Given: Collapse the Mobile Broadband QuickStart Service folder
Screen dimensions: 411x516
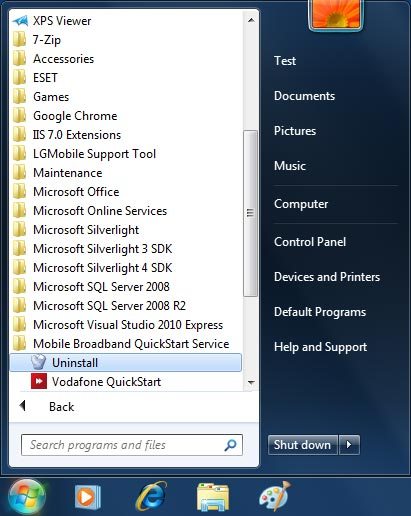Looking at the screenshot, I should coord(121,344).
